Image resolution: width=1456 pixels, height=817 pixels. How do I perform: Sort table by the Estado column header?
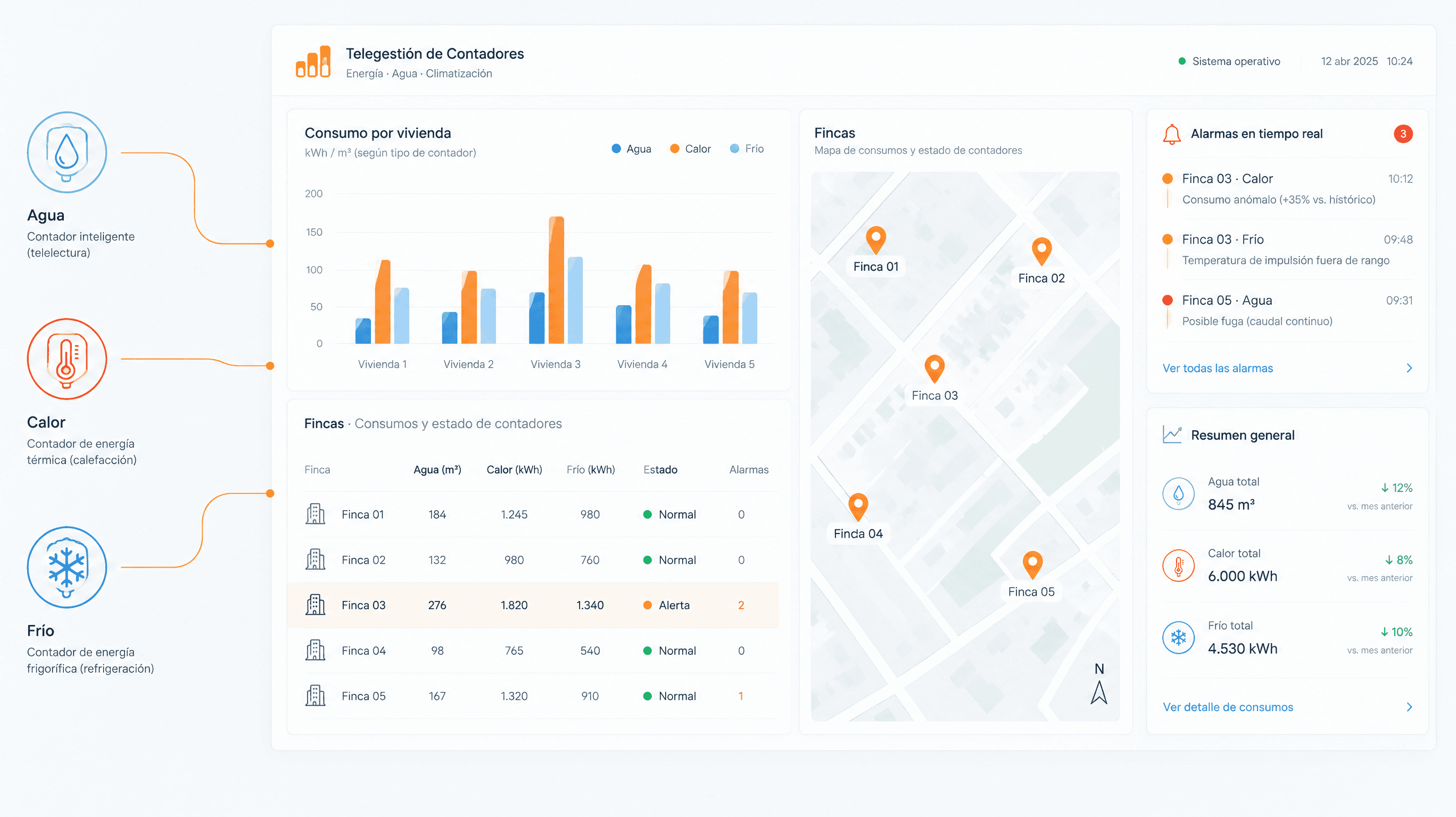coord(660,470)
